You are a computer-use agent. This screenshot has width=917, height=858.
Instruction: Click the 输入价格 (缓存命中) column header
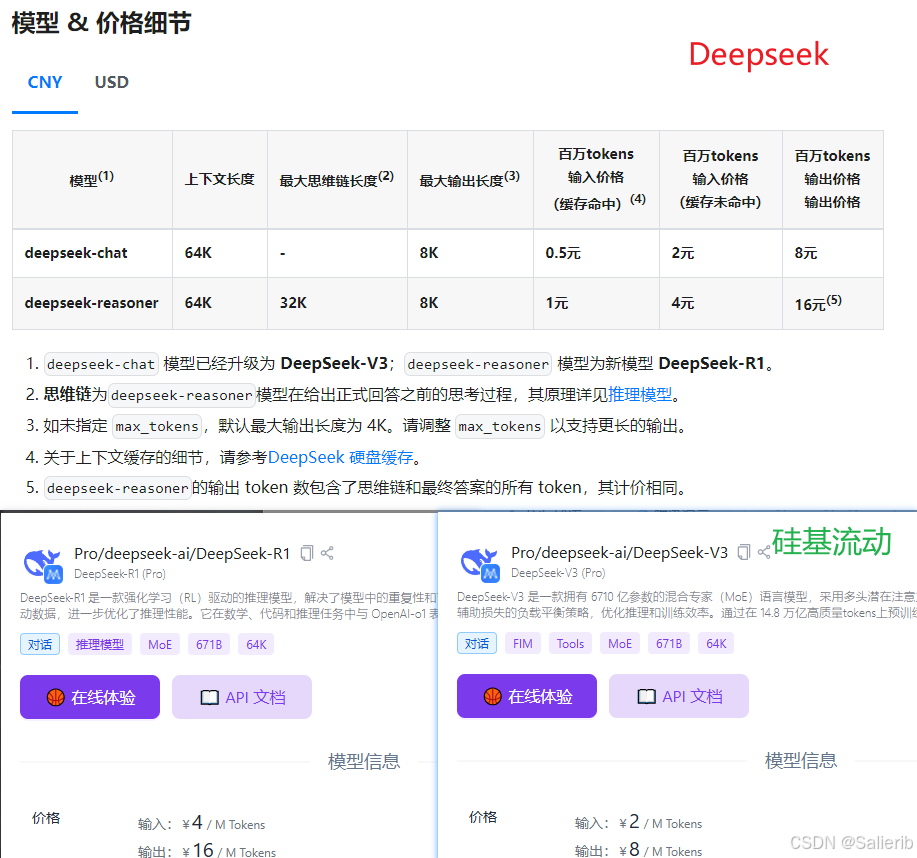pos(596,179)
